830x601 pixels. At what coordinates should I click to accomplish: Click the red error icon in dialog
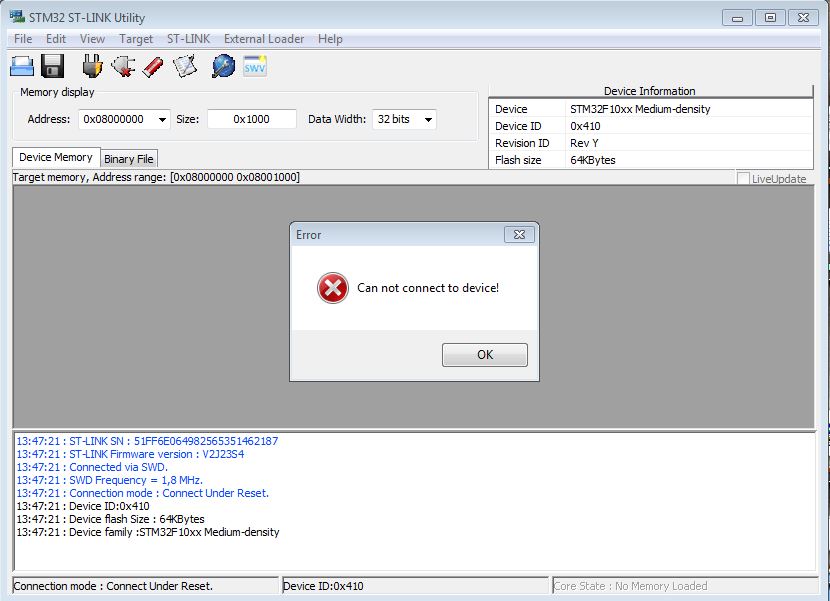click(x=332, y=288)
